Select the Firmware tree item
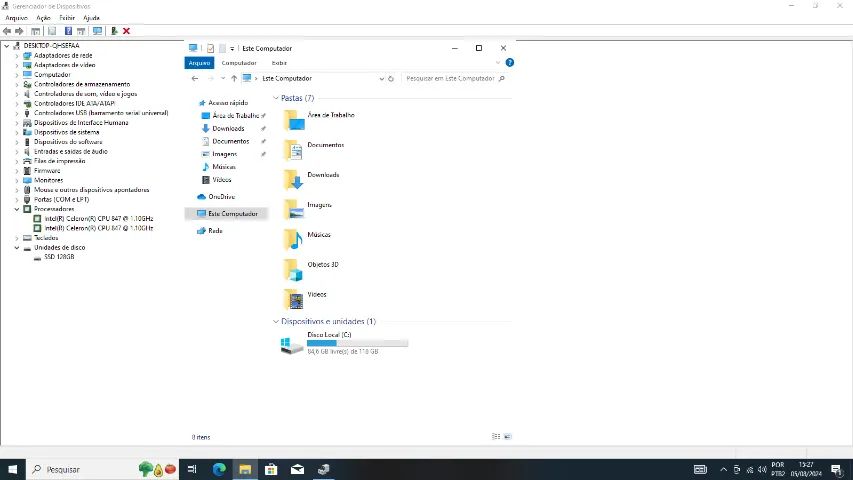The height and width of the screenshot is (480, 853). coord(47,171)
